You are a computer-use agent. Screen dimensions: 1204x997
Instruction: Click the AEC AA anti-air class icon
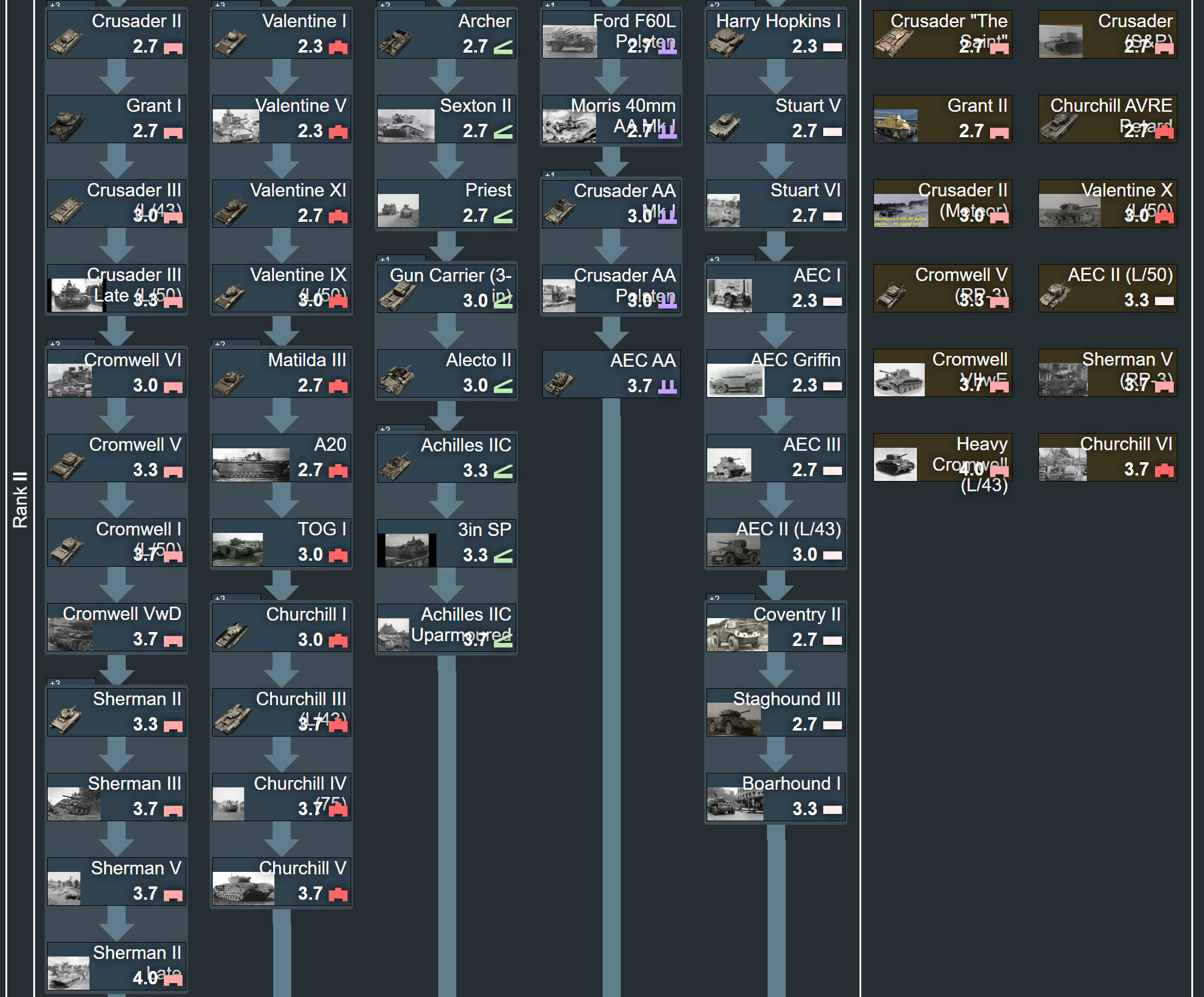click(x=667, y=387)
